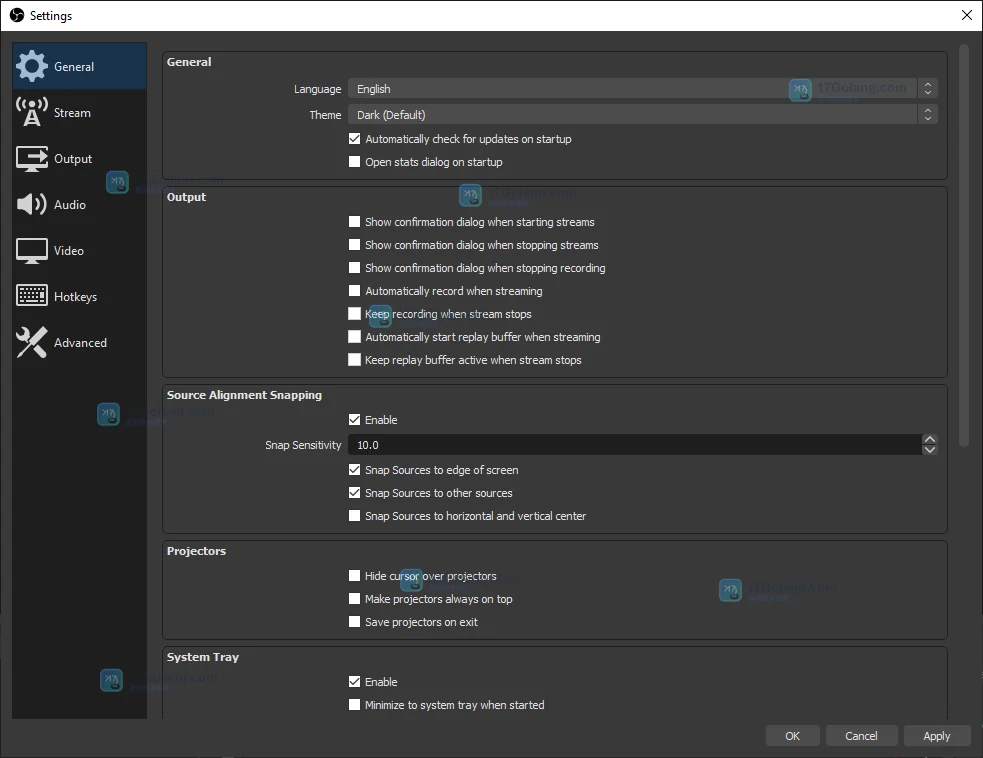Toggle automatic update check on startup
This screenshot has height=758, width=983.
(354, 139)
